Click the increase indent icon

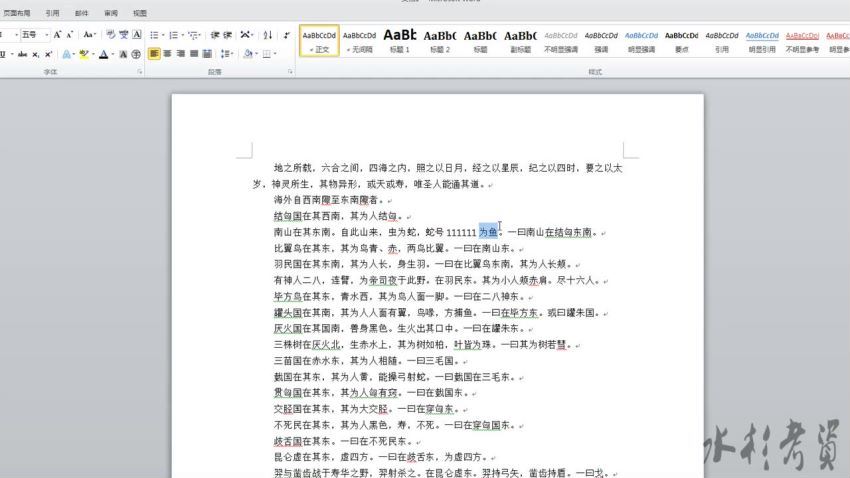228,35
